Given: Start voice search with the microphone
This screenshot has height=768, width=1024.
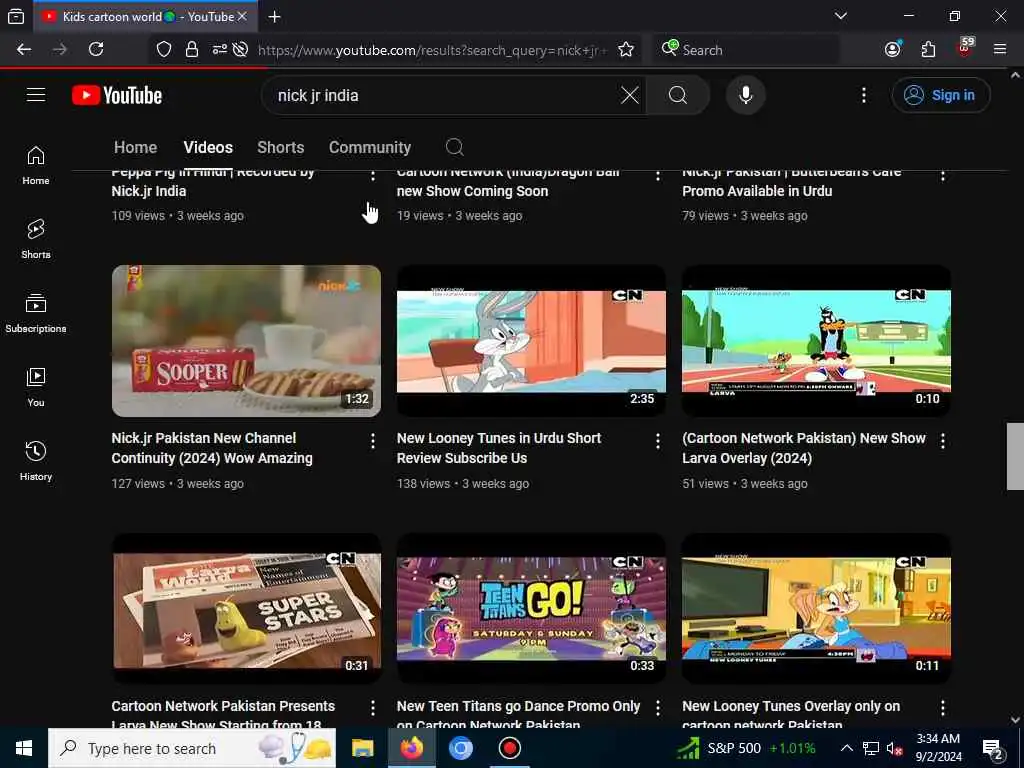Looking at the screenshot, I should [745, 95].
